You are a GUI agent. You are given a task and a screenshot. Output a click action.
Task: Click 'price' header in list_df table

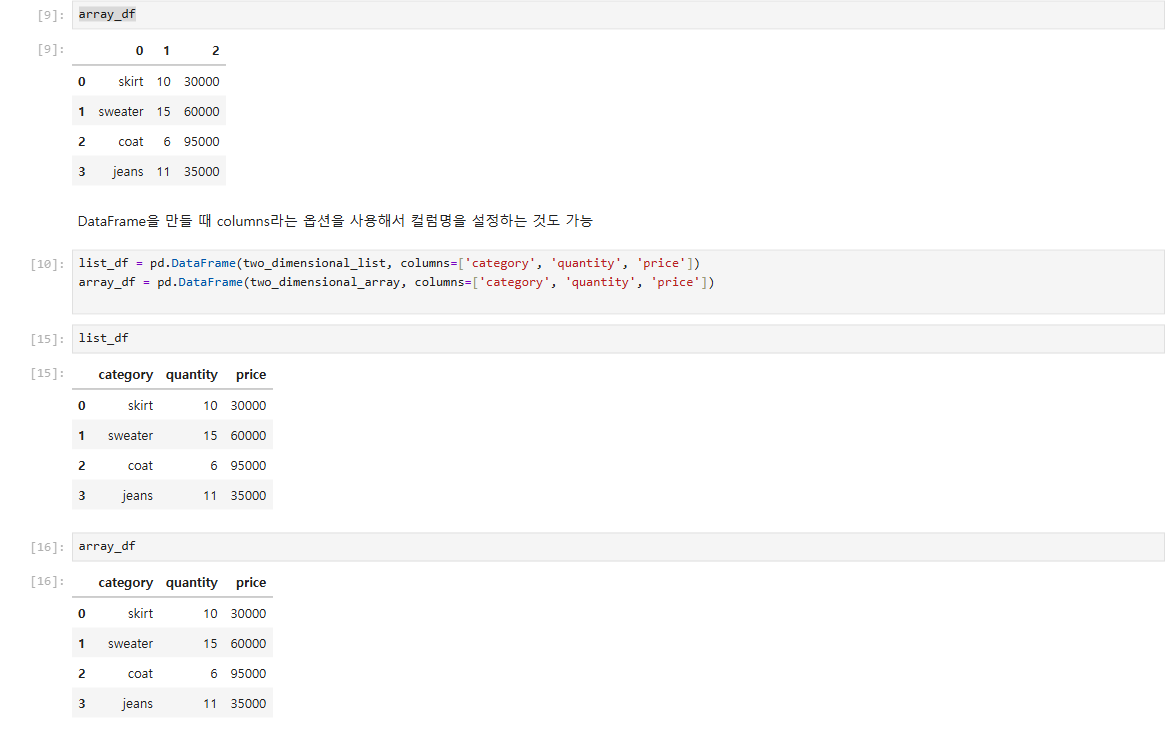251,375
